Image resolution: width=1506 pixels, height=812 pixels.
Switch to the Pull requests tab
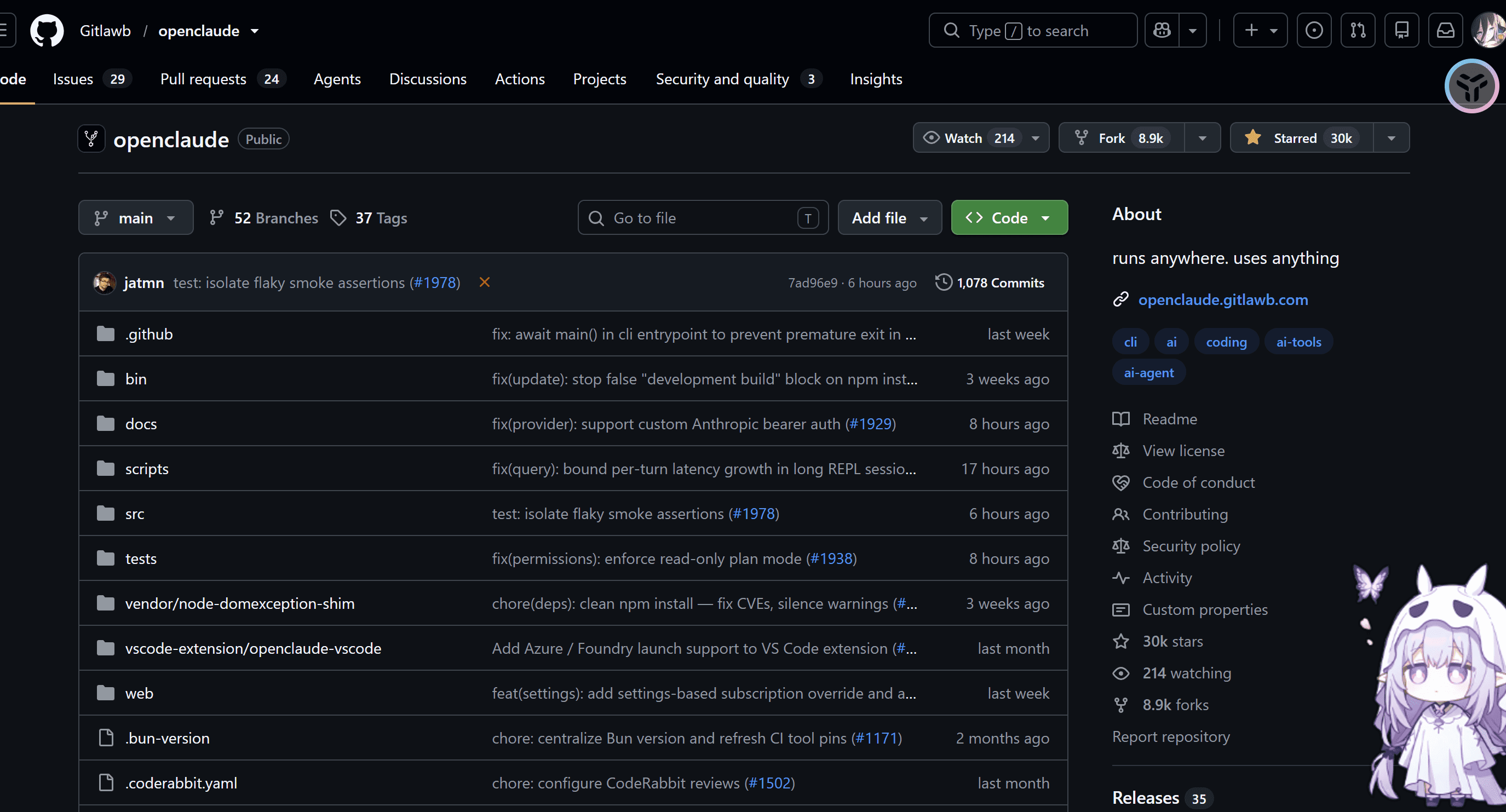[x=223, y=79]
